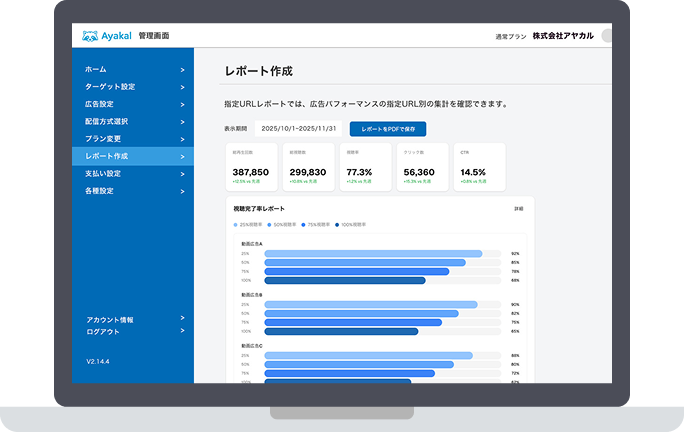684x432 pixels.
Task: Click the 100% view rate legend dot
Action: [x=337, y=225]
